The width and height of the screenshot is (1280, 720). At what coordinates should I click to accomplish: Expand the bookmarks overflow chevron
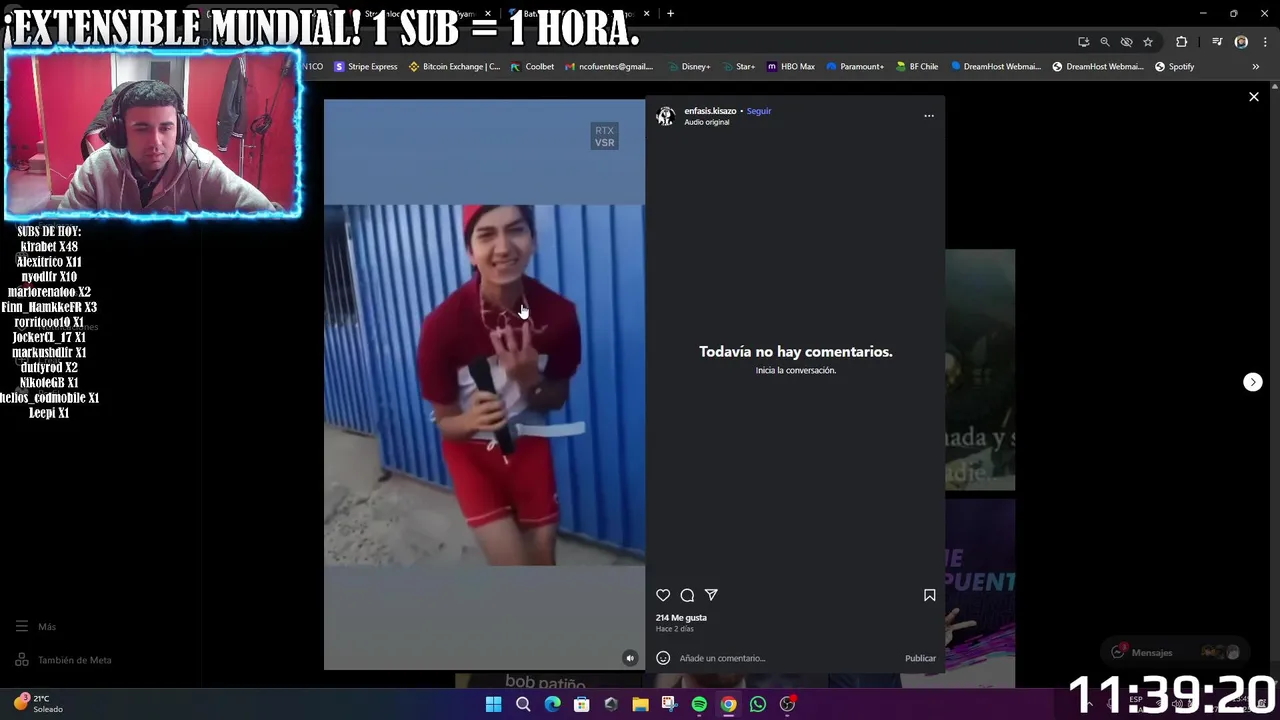[x=1256, y=67]
